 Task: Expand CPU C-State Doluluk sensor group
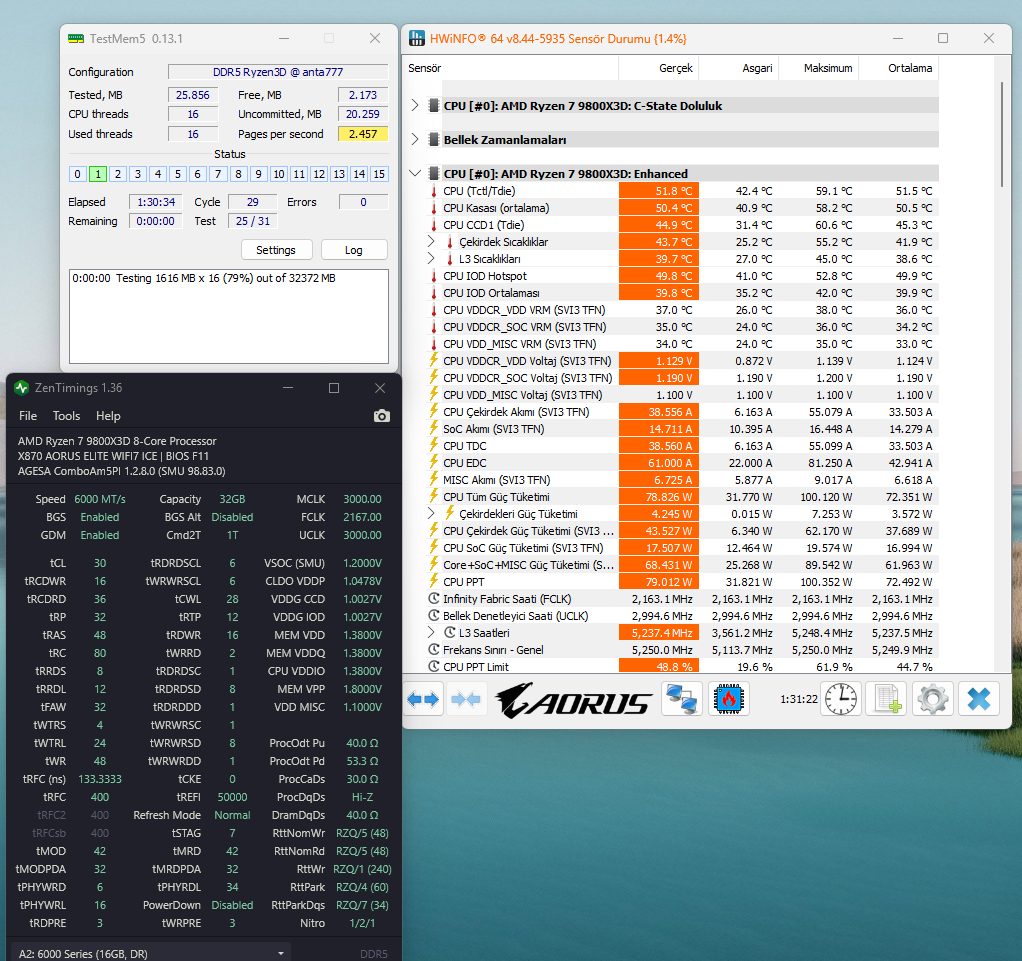tap(415, 105)
